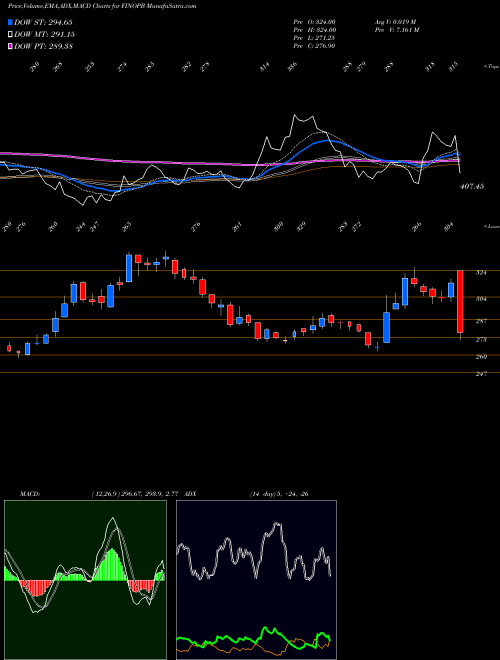Click the 273 price level label
The image size is (500, 660).
tap(481, 339)
